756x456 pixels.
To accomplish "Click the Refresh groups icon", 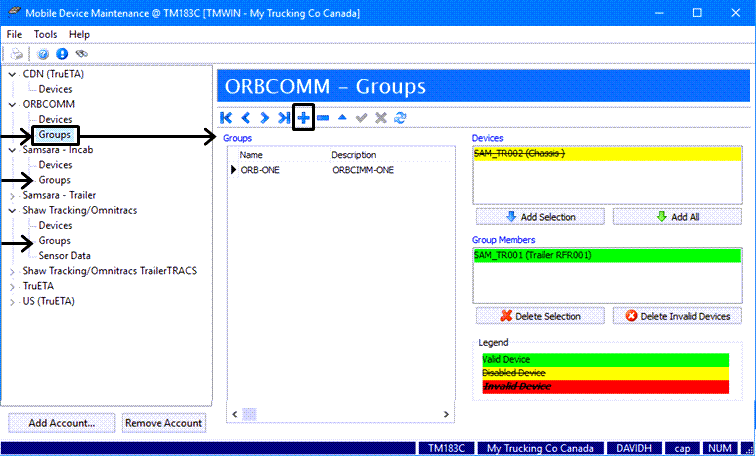I will tap(400, 118).
